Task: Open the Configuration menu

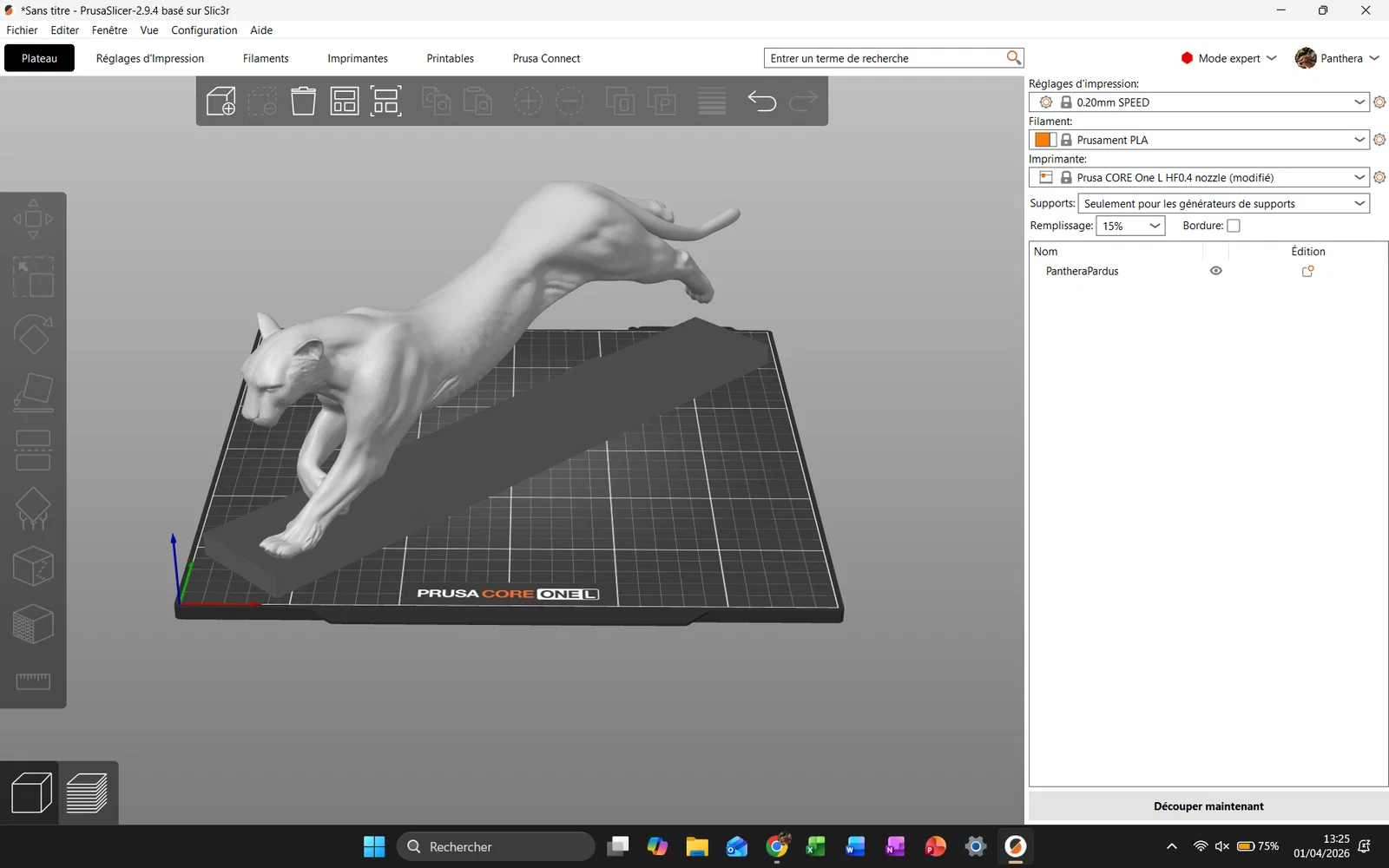Action: coord(204,30)
